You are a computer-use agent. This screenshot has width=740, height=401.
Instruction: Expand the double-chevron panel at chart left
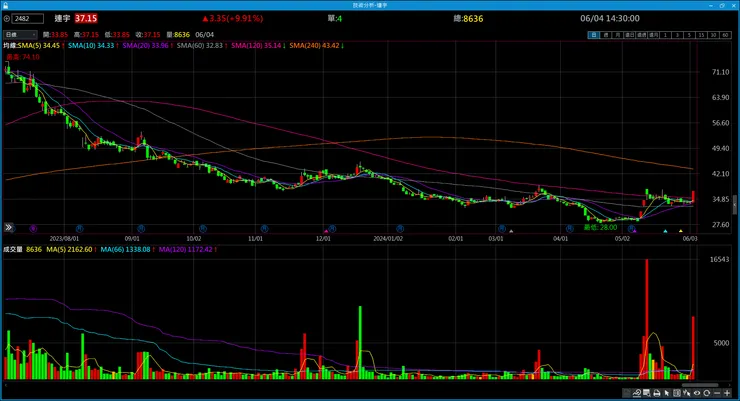pos(8,227)
